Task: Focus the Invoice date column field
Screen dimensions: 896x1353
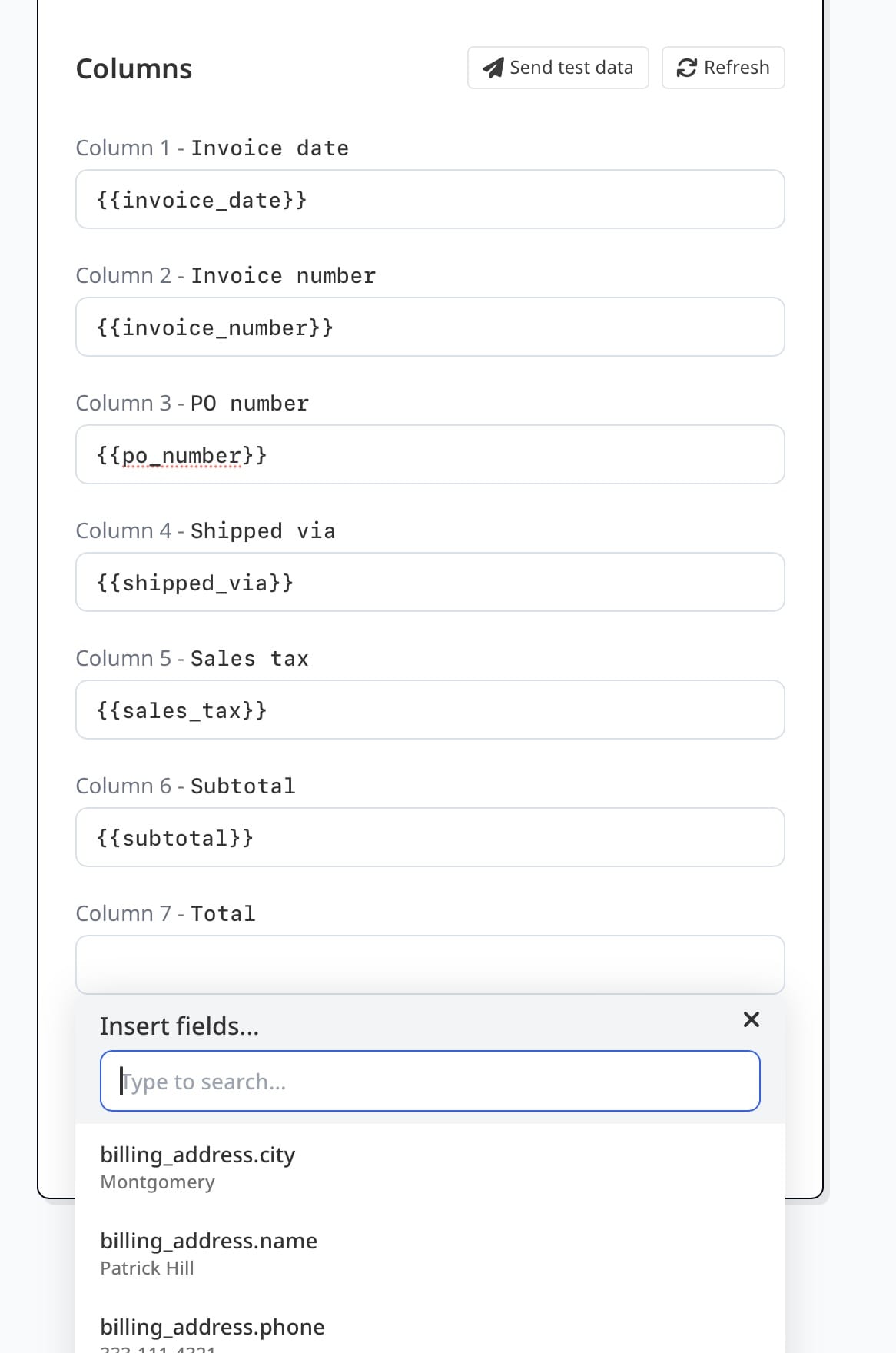Action: [x=430, y=200]
